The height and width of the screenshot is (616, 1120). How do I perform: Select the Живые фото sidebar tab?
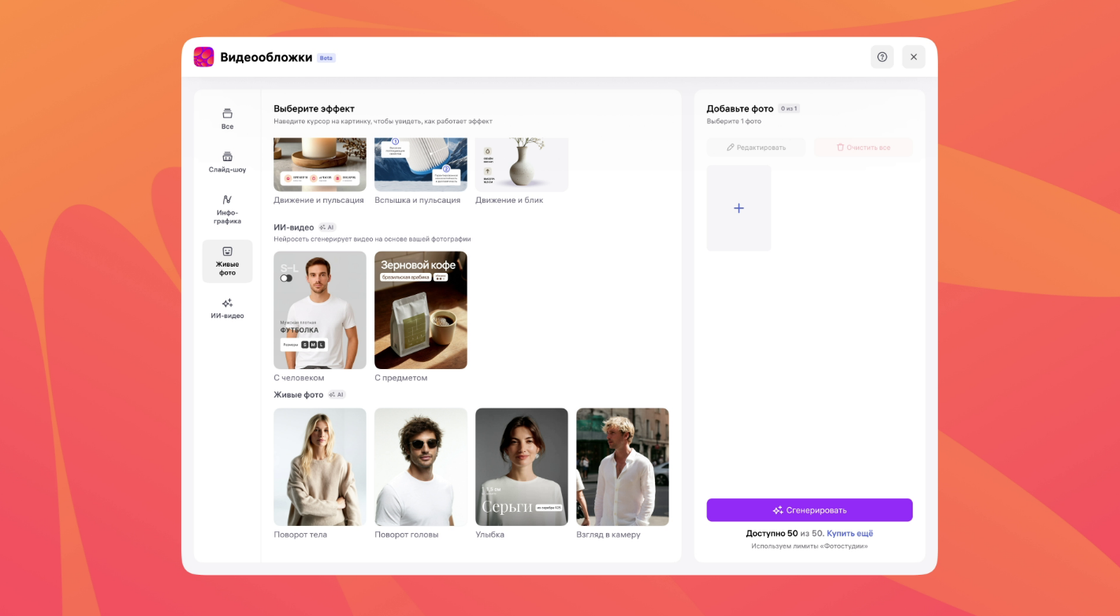227,260
